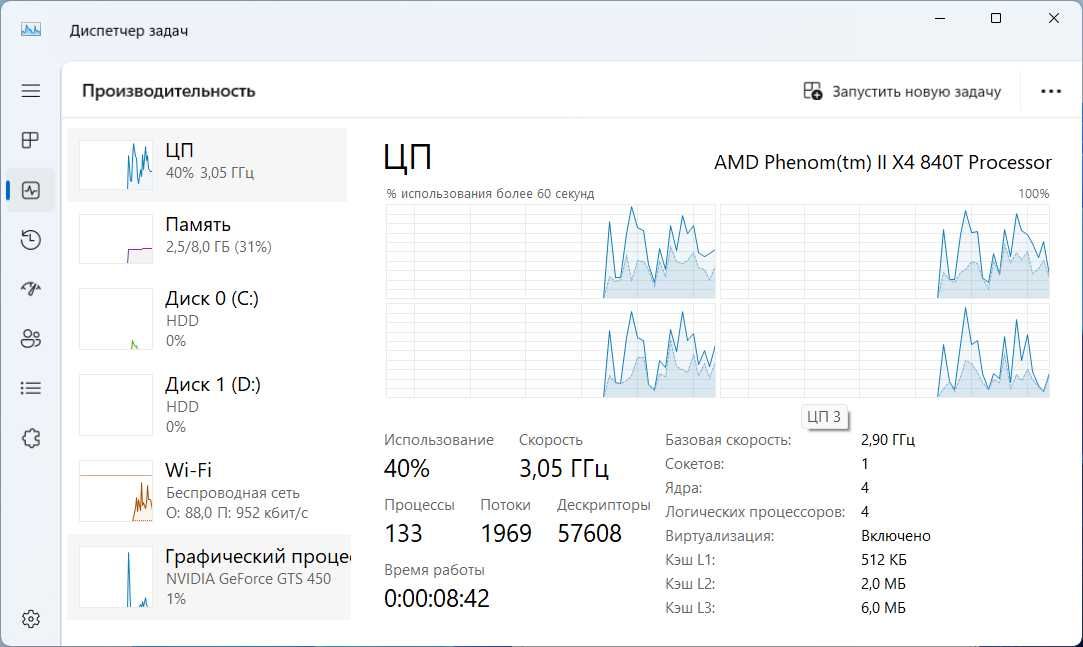The width and height of the screenshot is (1083, 647).
Task: Click the L3 cache value 6,0 МБ
Action: pos(883,608)
